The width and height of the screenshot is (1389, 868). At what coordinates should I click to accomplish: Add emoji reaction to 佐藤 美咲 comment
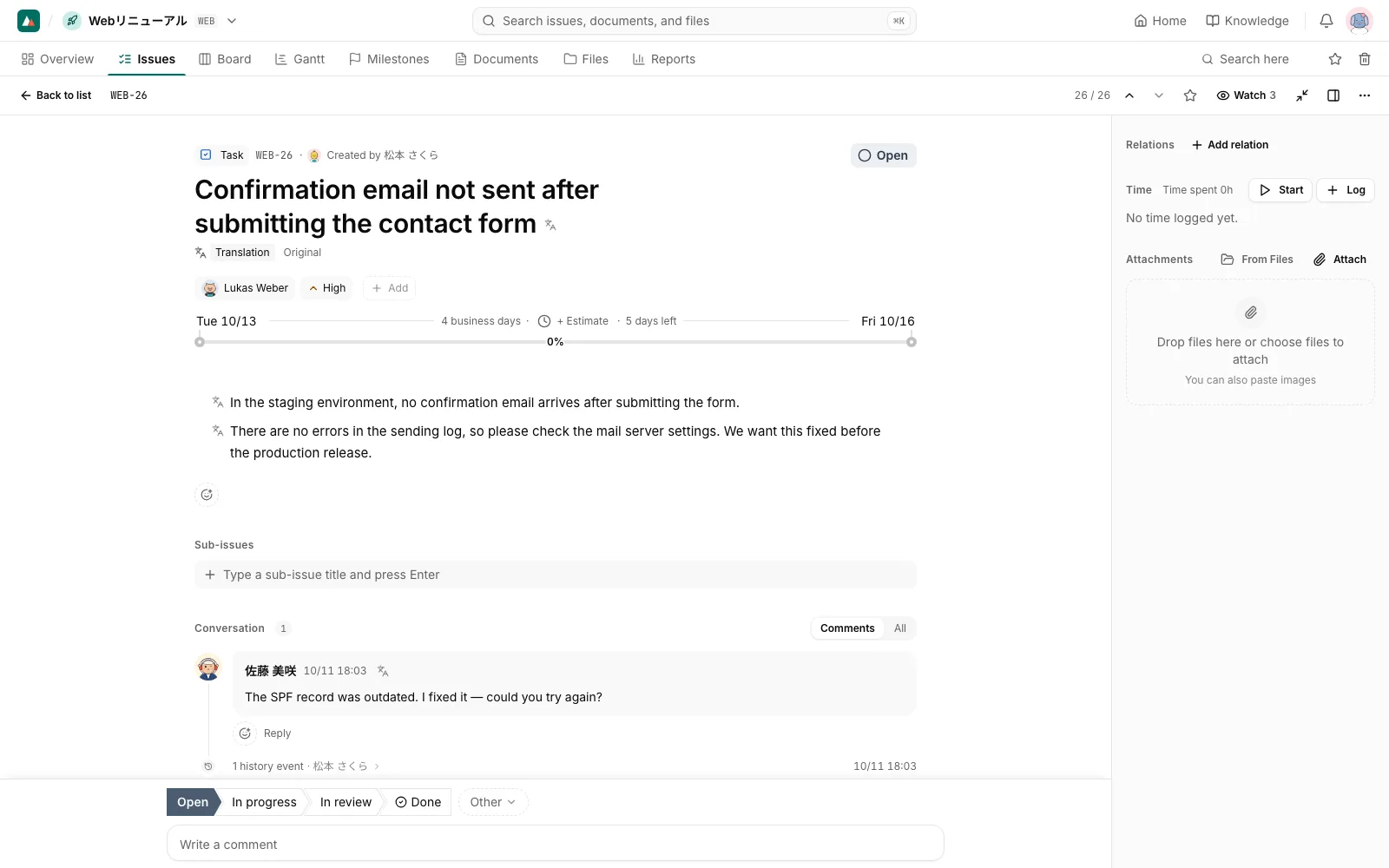(x=245, y=733)
